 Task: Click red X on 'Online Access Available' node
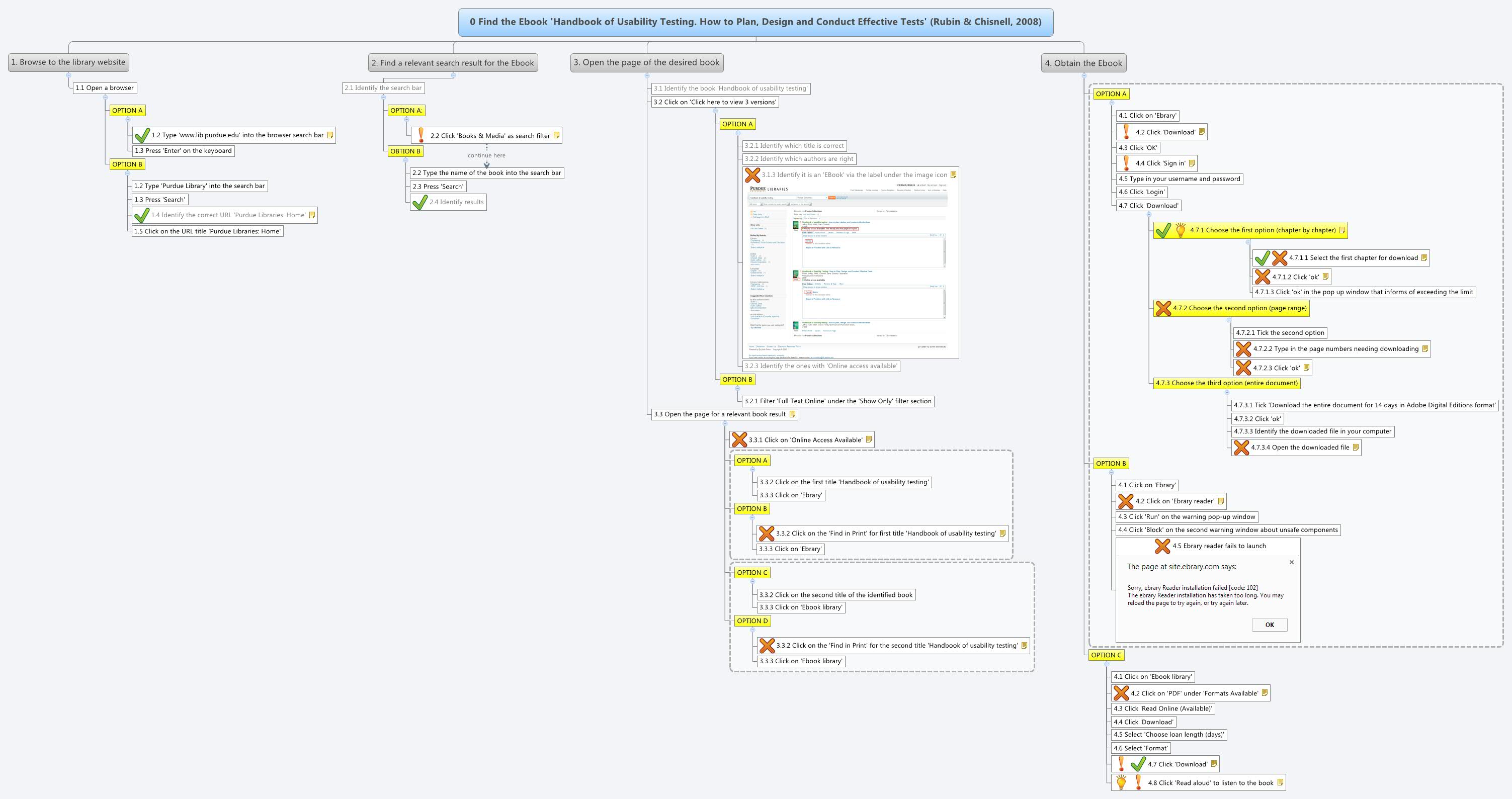tap(739, 440)
